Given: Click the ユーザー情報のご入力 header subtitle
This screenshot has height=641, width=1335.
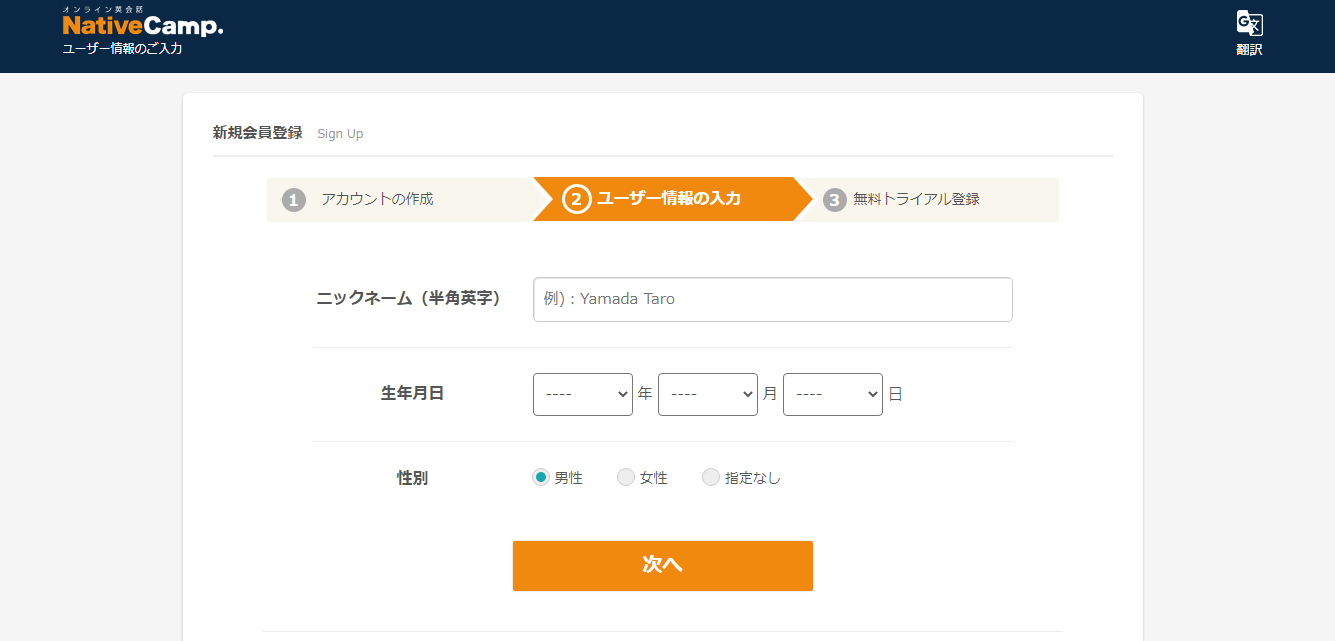Looking at the screenshot, I should point(122,48).
